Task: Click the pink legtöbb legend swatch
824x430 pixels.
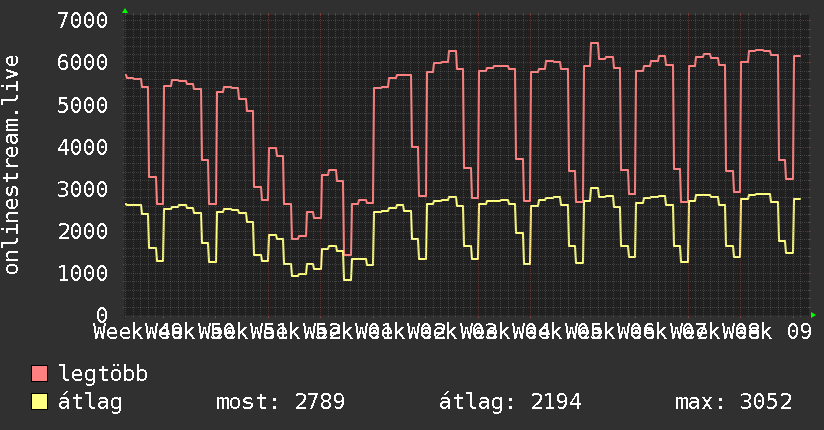Action: [x=39, y=373]
